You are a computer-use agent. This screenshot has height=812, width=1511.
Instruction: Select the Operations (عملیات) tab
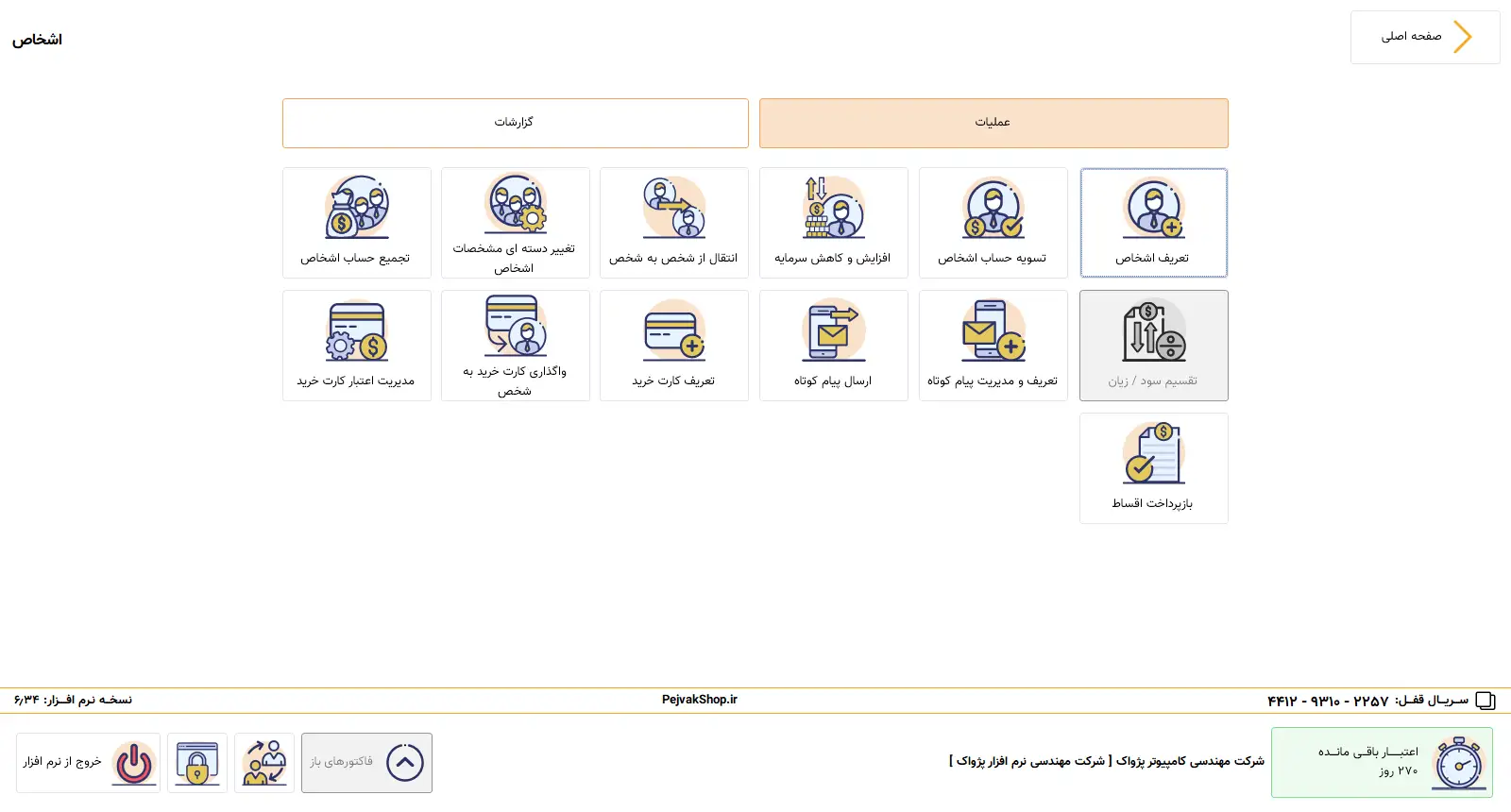coord(993,123)
